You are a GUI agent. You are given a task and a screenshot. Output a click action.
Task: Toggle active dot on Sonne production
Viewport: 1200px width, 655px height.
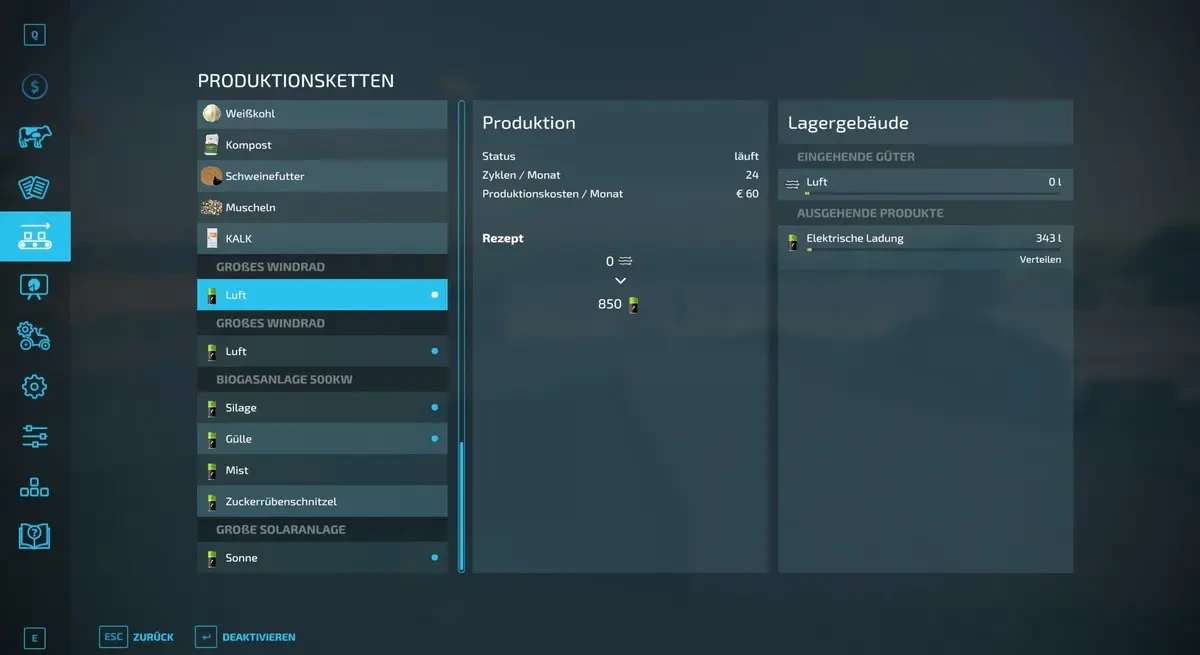point(434,558)
